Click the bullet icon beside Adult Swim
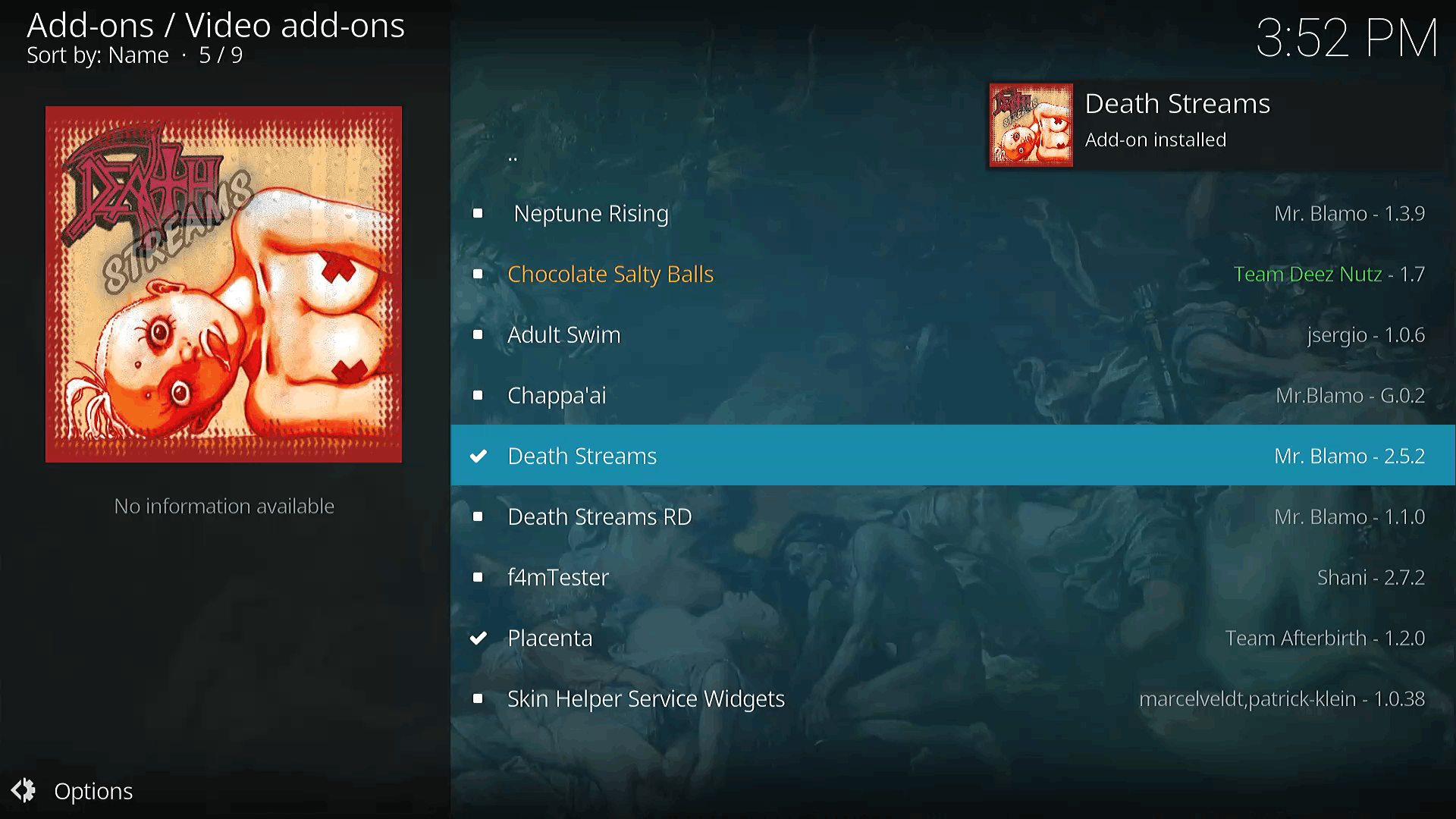The width and height of the screenshot is (1456, 819). 478,334
